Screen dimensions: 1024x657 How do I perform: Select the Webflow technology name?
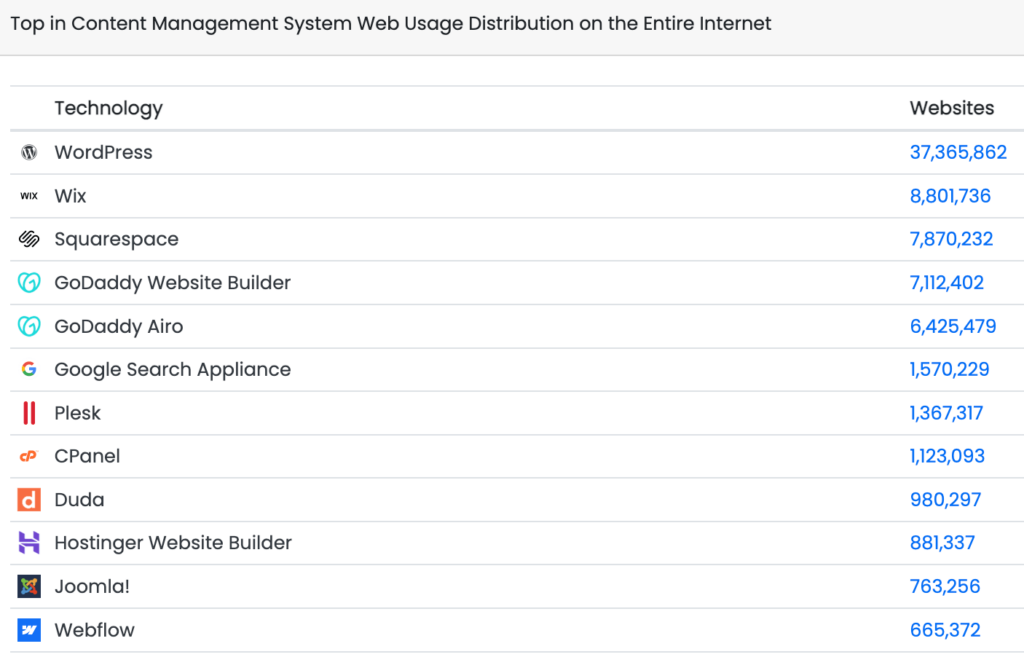click(x=95, y=630)
